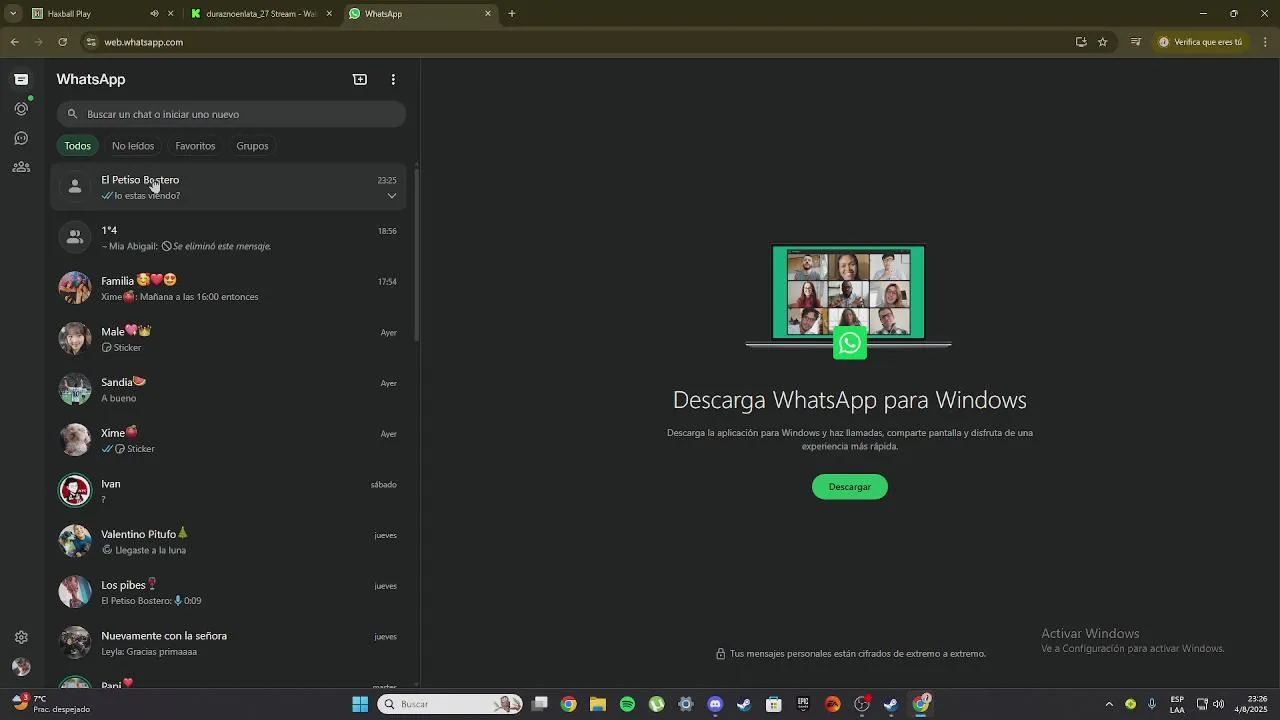The width and height of the screenshot is (1280, 720).
Task: Click Familia group profile picture
Action: point(75,288)
